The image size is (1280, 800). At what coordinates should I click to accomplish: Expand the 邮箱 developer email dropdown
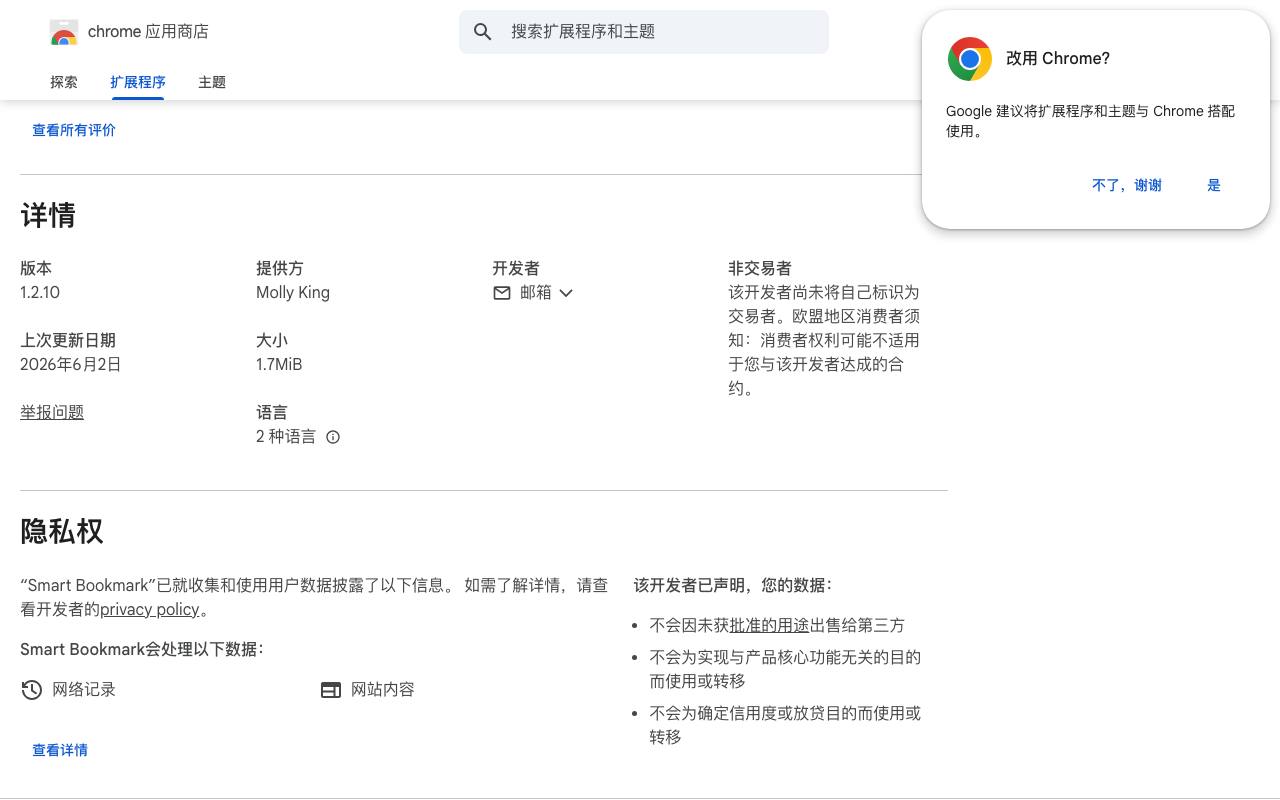[x=546, y=293]
